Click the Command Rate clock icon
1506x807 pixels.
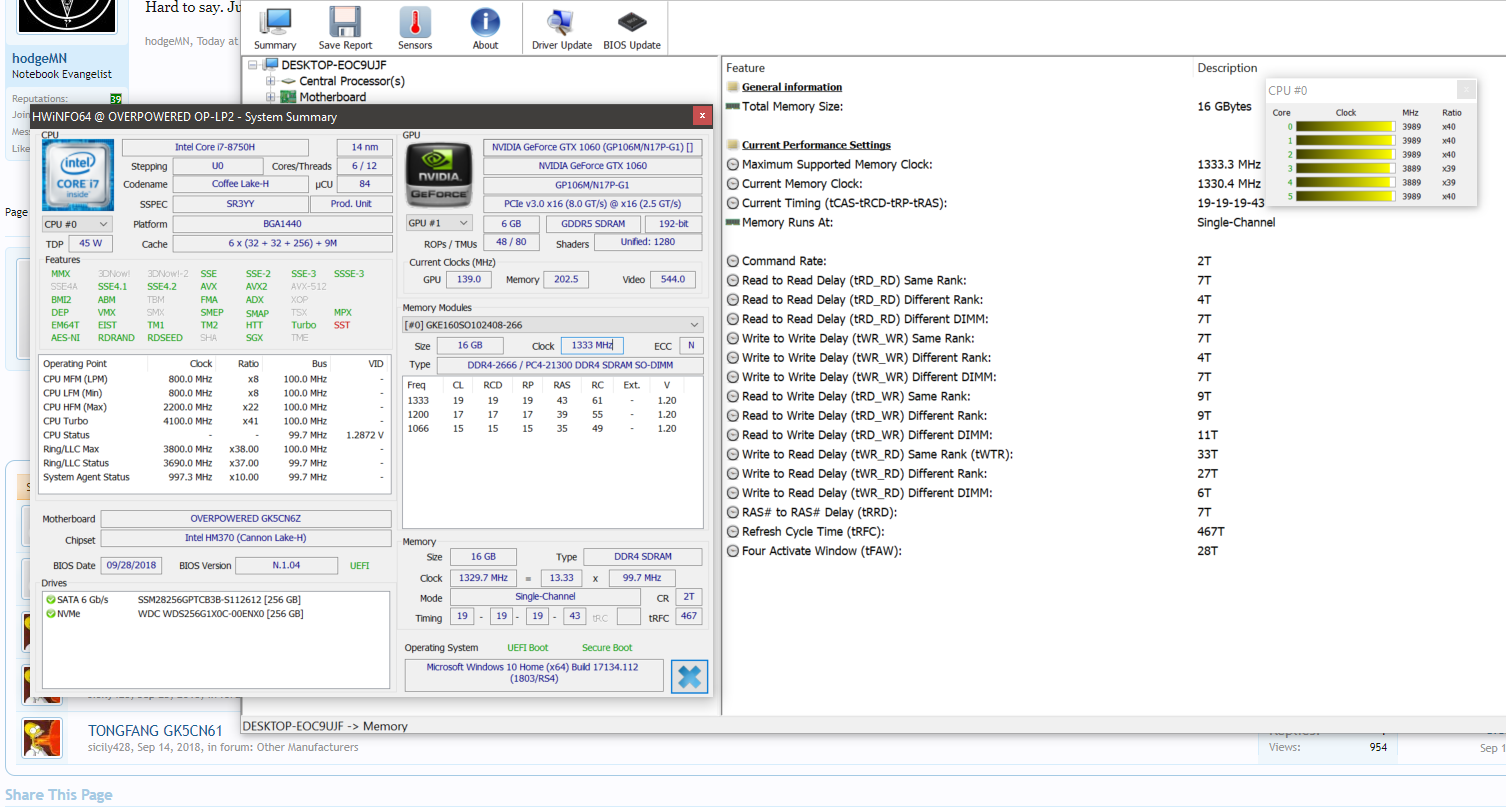(733, 261)
